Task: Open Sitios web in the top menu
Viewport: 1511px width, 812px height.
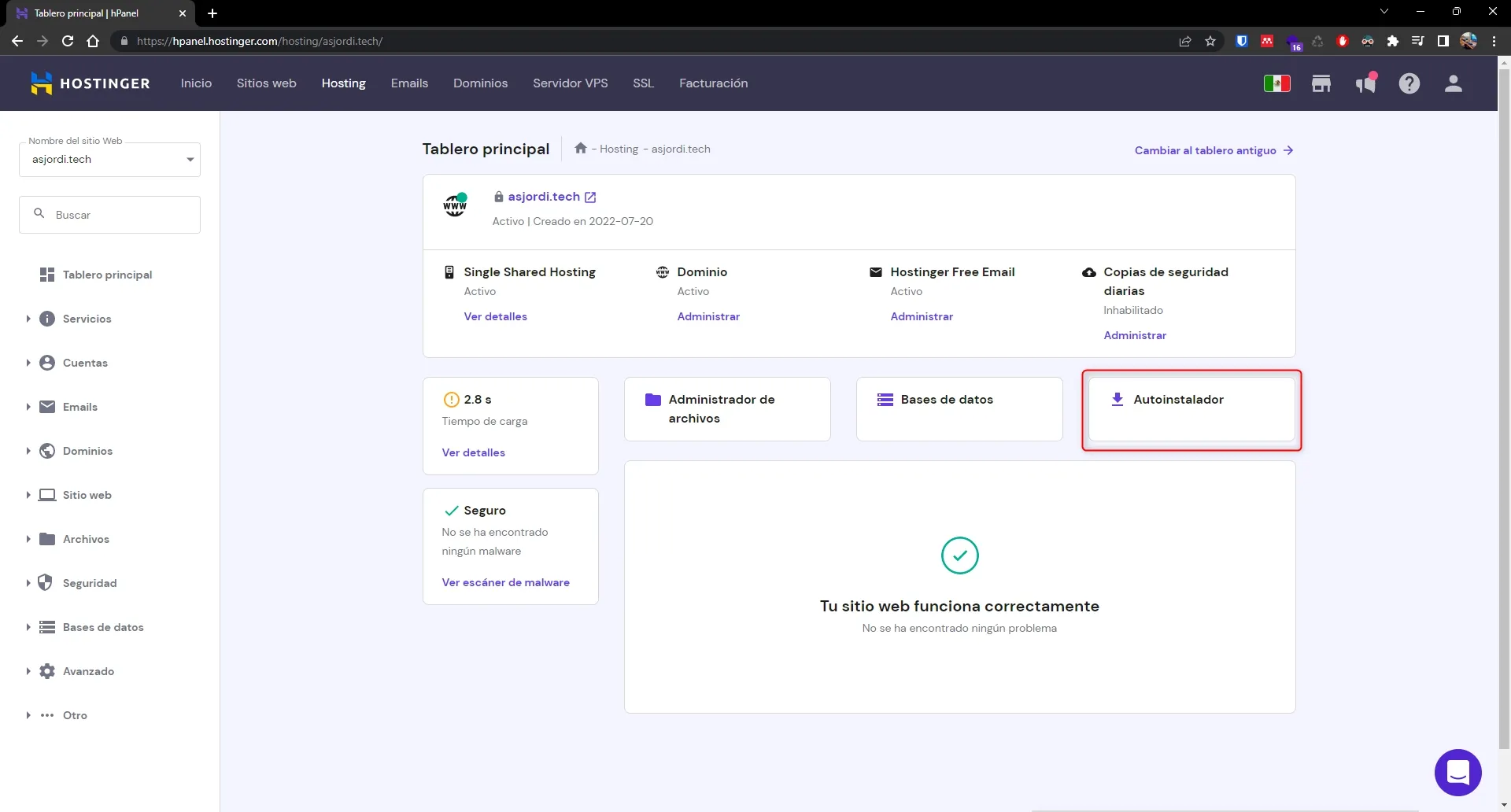Action: pyautogui.click(x=267, y=83)
